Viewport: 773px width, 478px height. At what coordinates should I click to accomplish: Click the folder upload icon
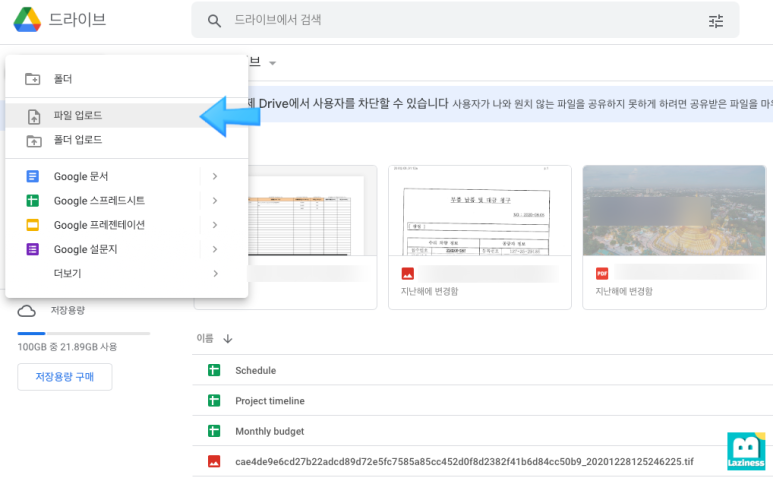click(x=34, y=141)
